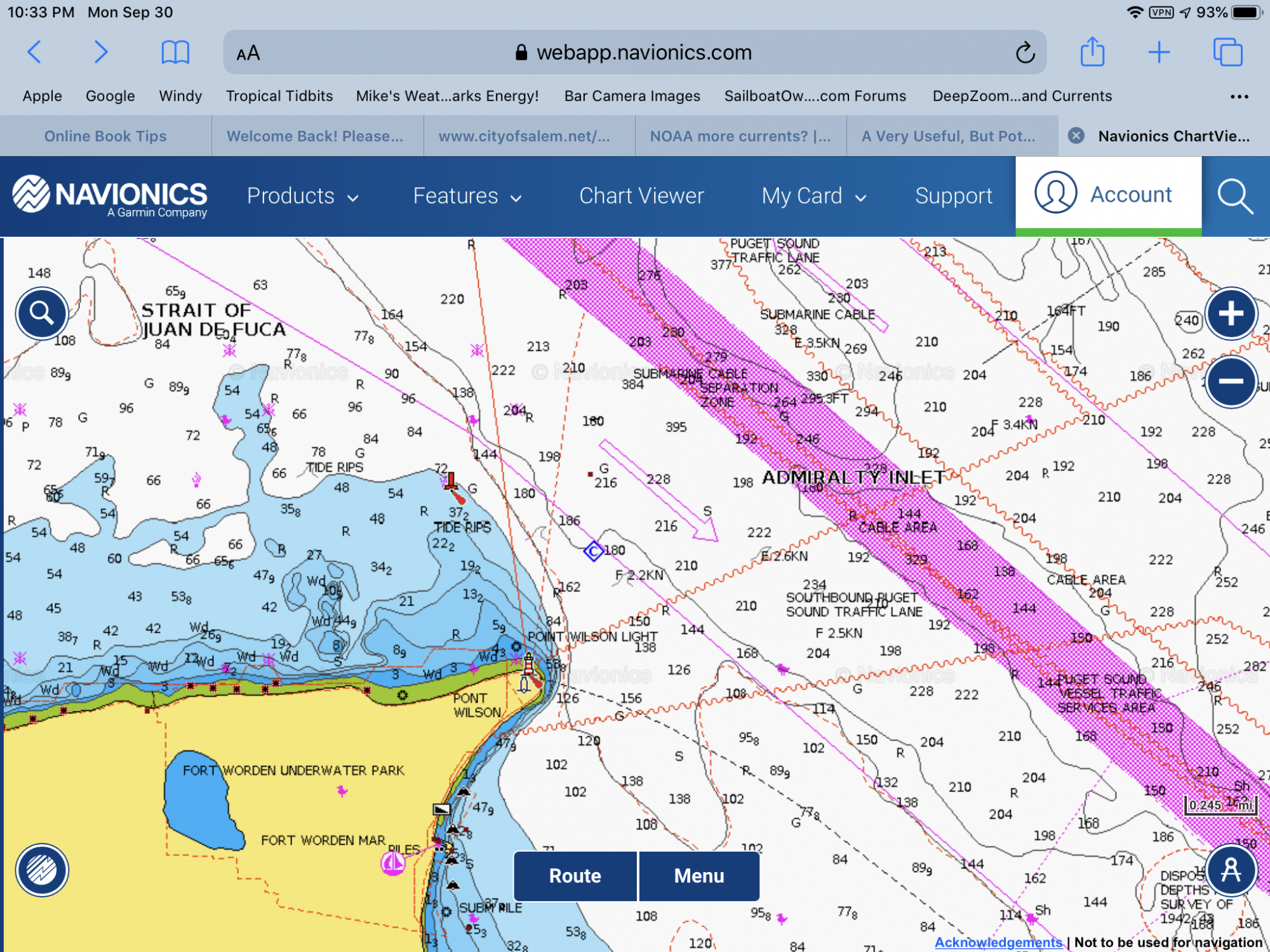Zoom out with the minus button
1270x952 pixels.
coord(1231,381)
